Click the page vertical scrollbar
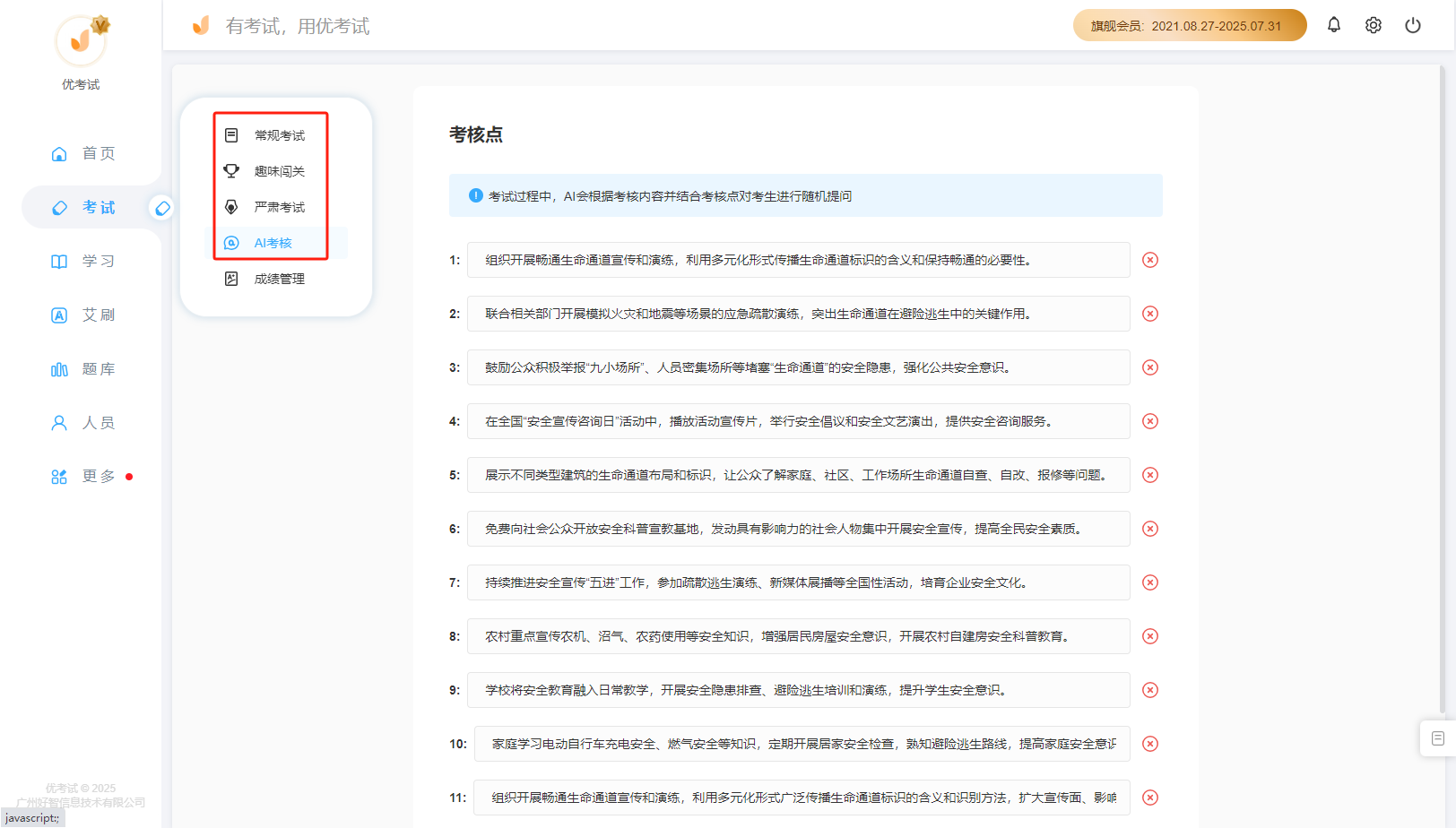 pyautogui.click(x=1443, y=390)
